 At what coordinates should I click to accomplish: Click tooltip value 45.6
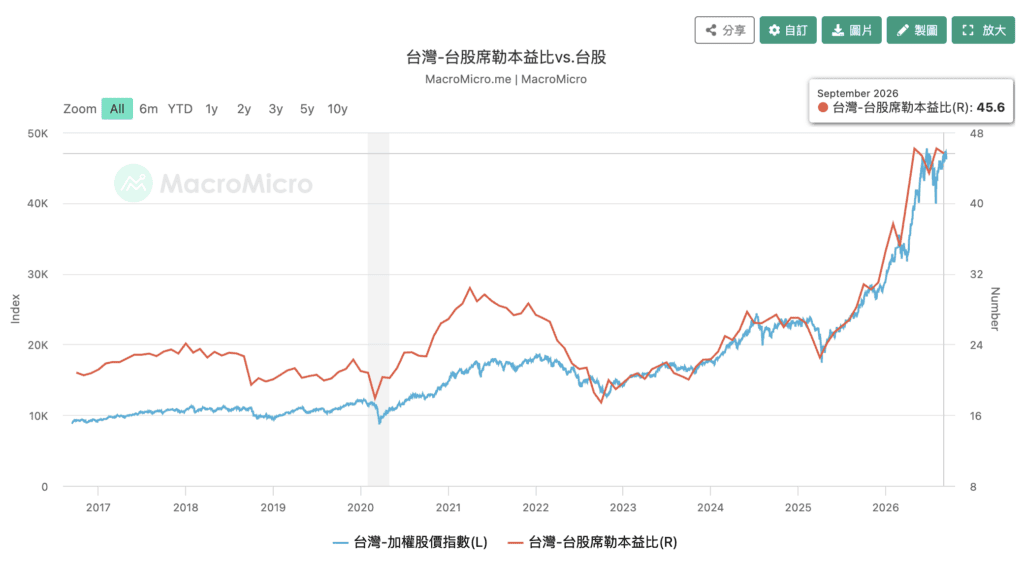991,108
